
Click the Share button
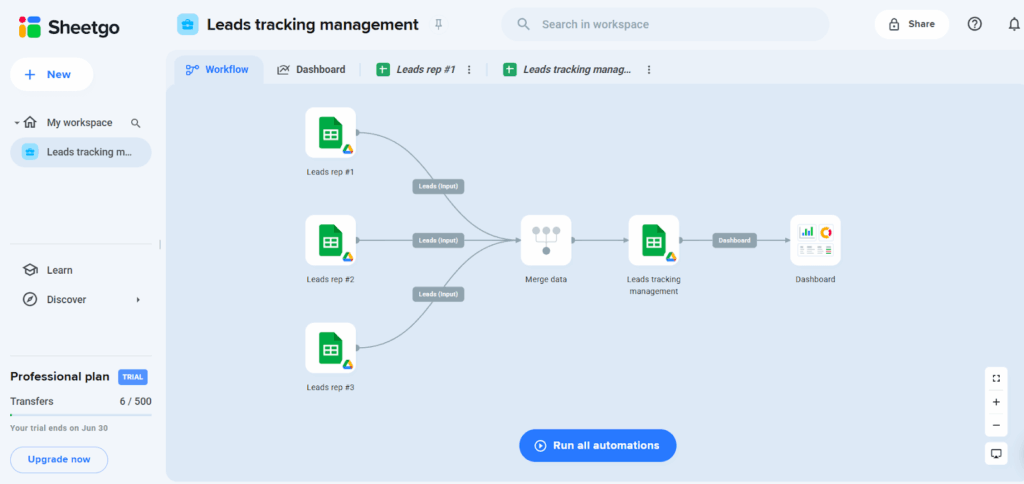pos(912,24)
